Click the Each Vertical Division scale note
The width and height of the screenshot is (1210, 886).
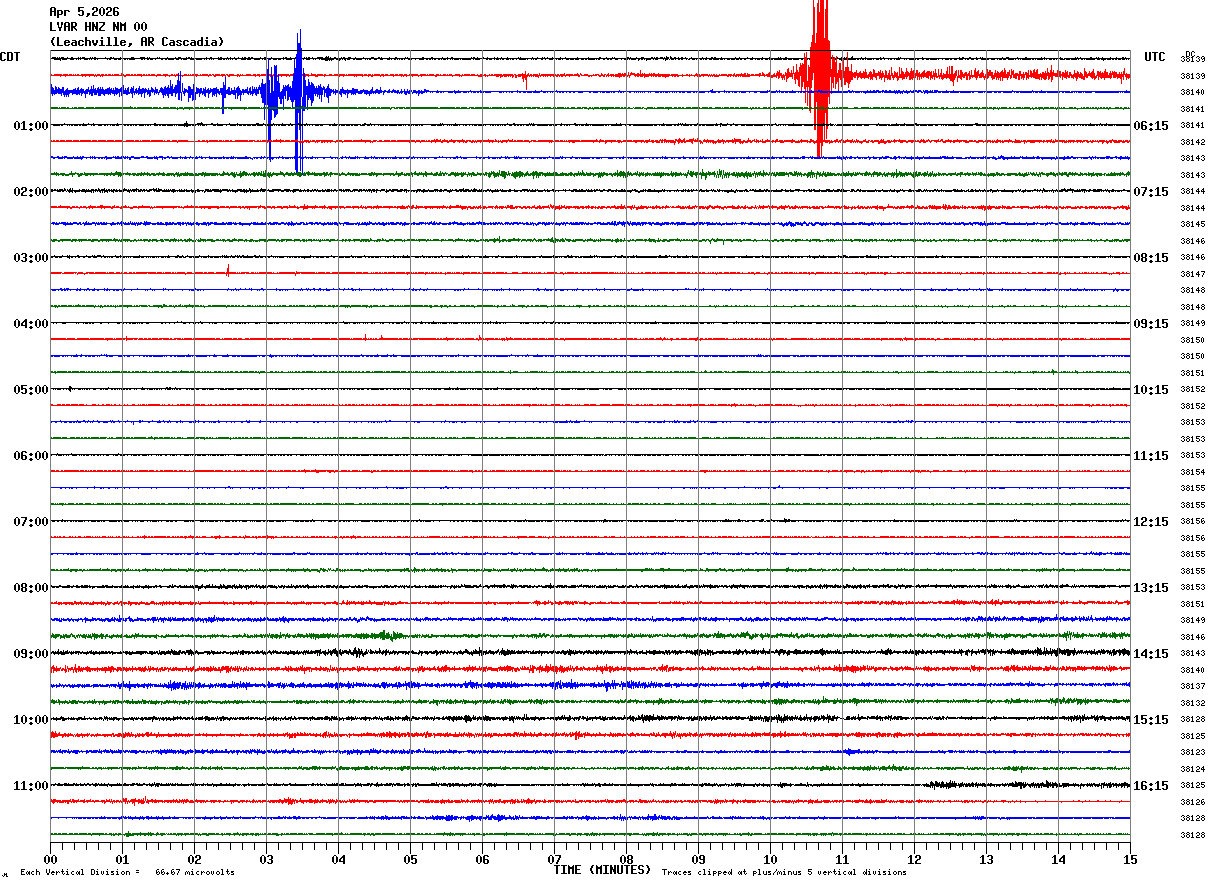click(x=127, y=872)
